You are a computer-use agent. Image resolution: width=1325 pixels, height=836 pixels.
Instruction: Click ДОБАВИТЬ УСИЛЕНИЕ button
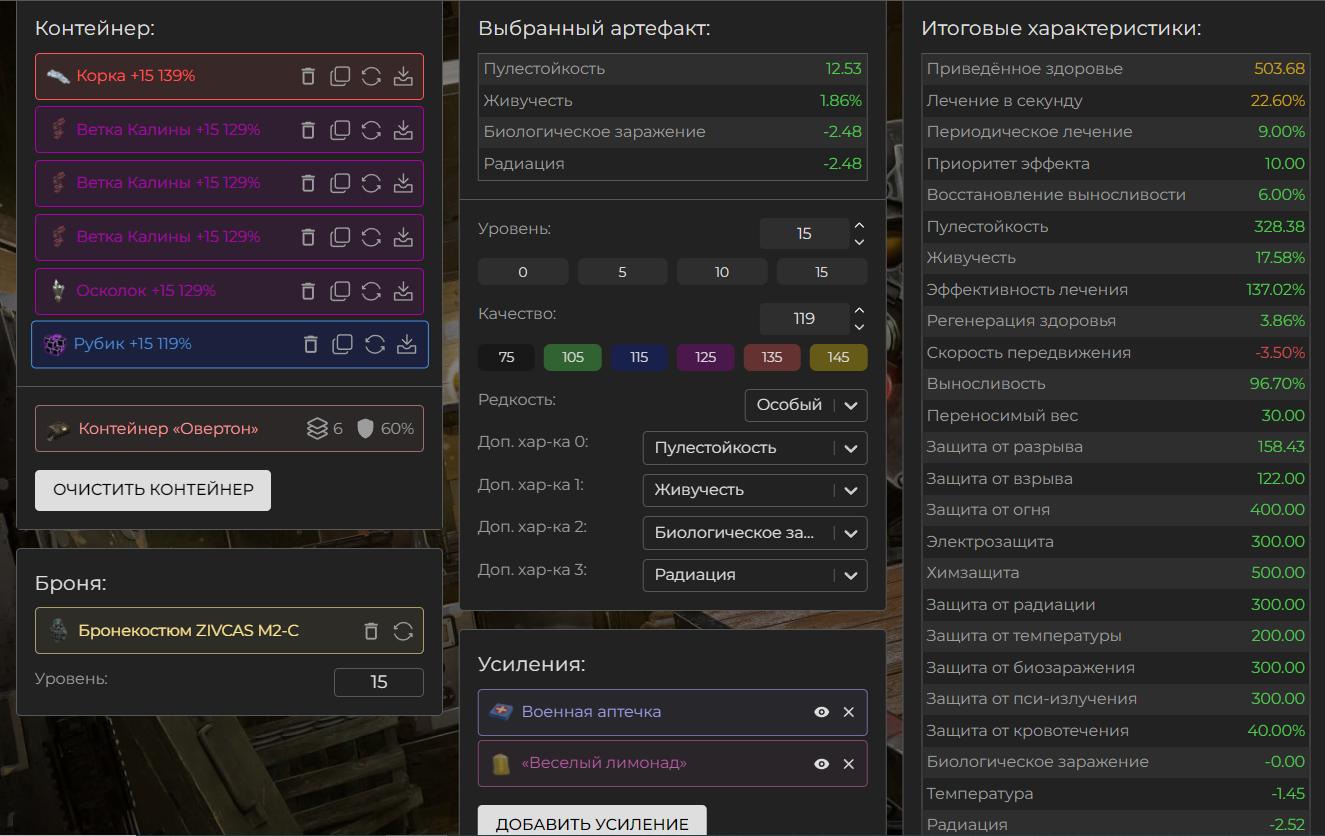[592, 822]
